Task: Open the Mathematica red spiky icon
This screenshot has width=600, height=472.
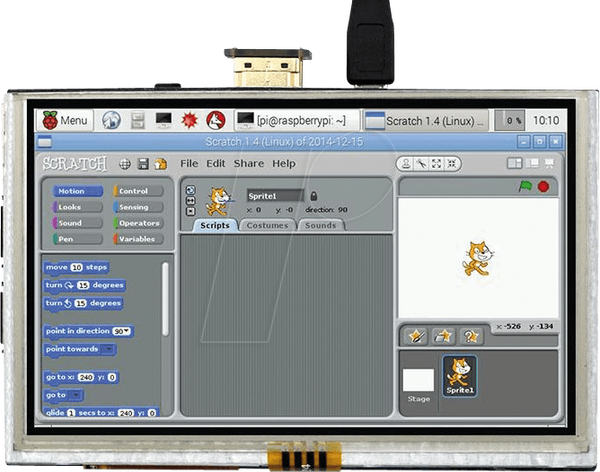Action: (190, 120)
